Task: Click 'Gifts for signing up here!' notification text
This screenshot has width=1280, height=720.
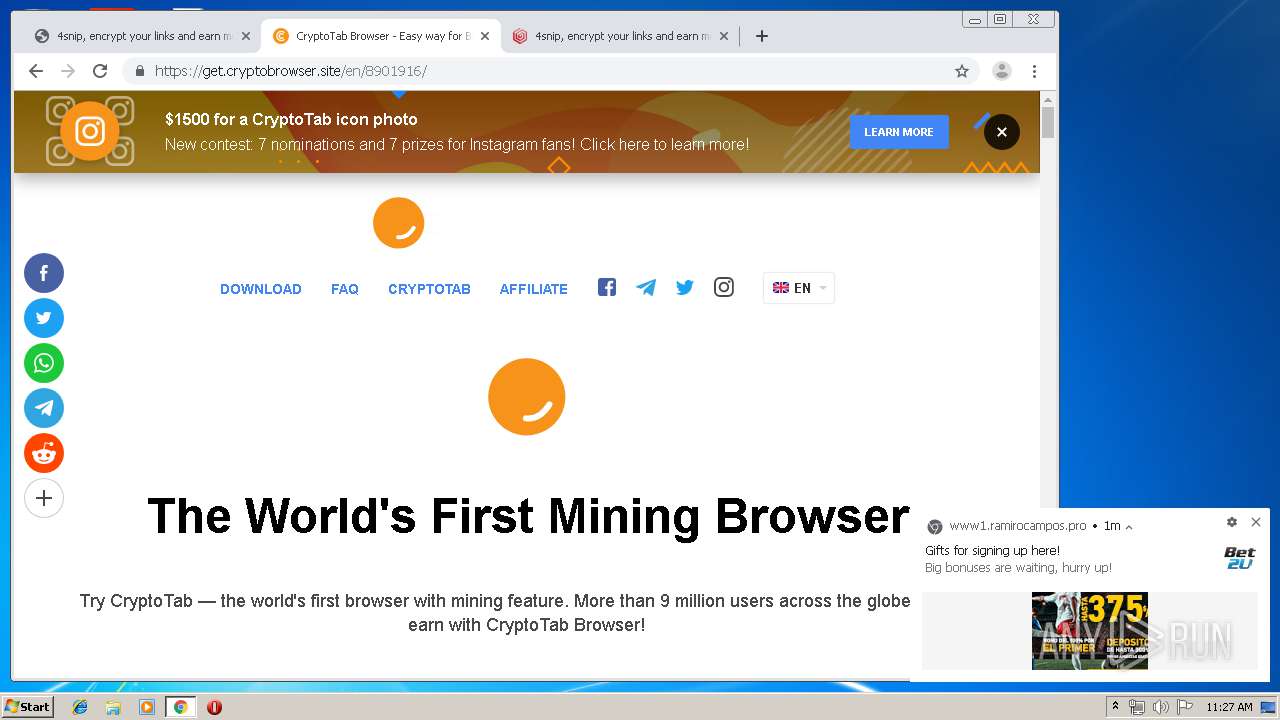Action: pos(992,551)
